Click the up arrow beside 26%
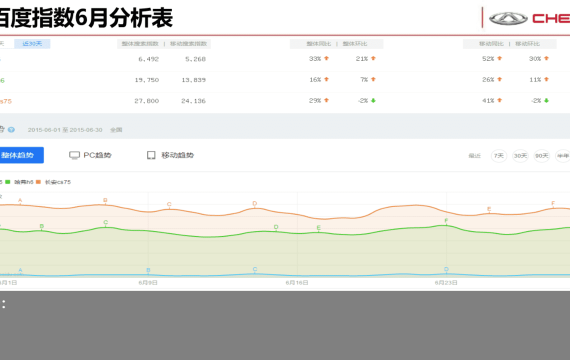 tap(499, 79)
